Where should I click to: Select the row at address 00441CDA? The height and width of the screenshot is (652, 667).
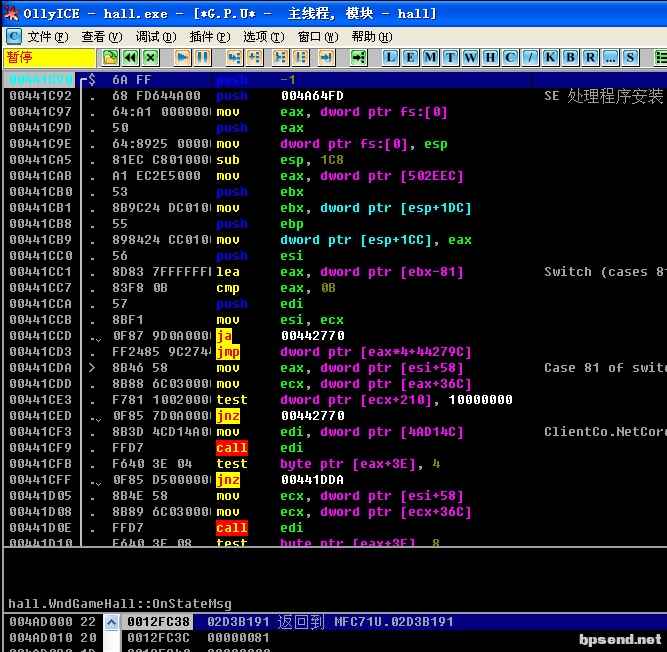335,368
